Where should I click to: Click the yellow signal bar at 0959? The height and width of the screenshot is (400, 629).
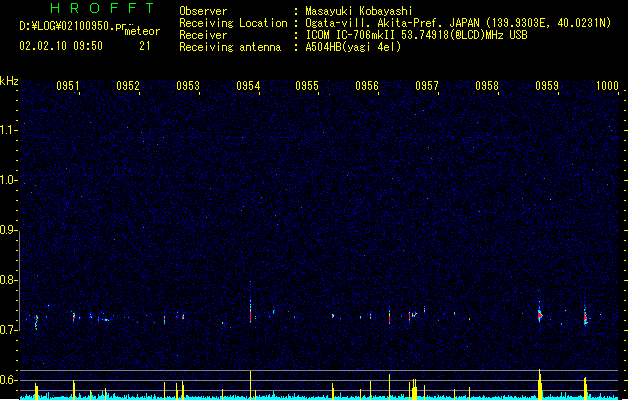click(x=540, y=384)
